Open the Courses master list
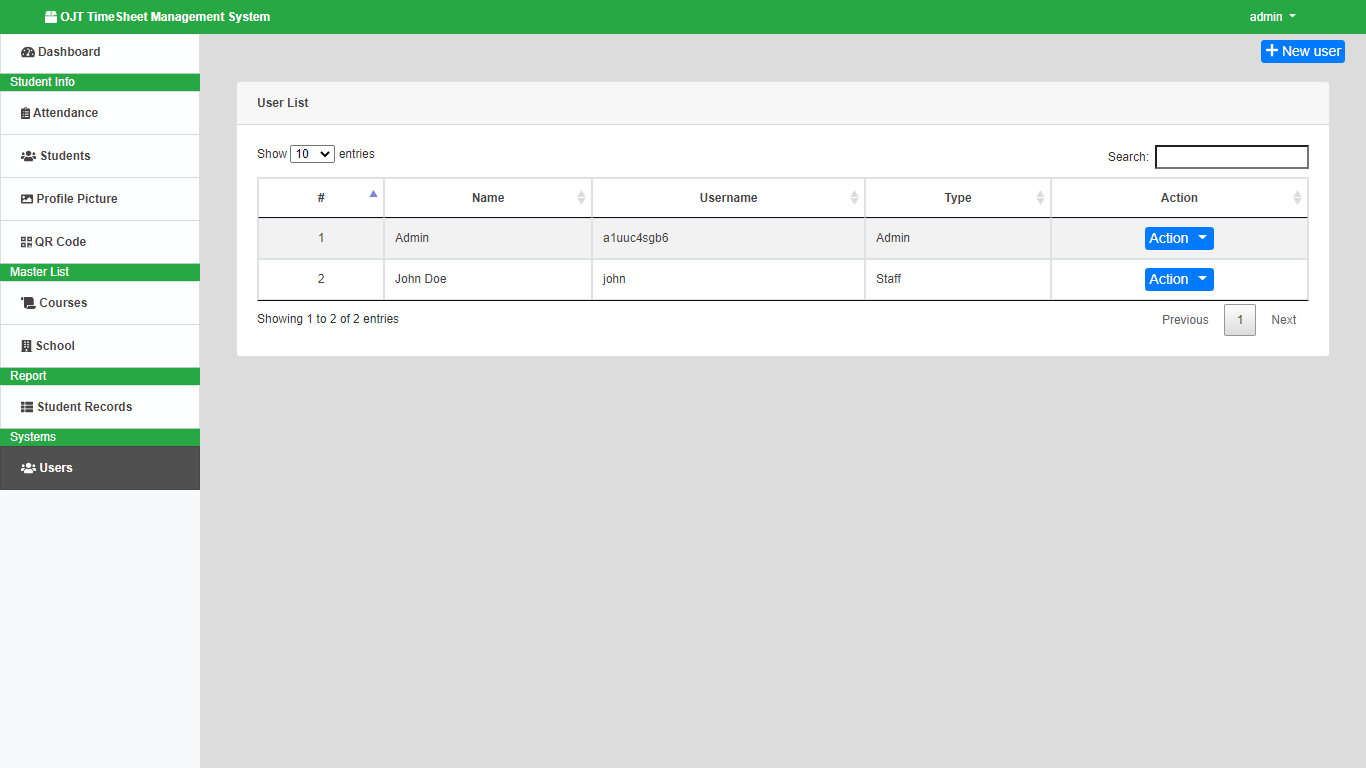The height and width of the screenshot is (768, 1366). [x=100, y=303]
